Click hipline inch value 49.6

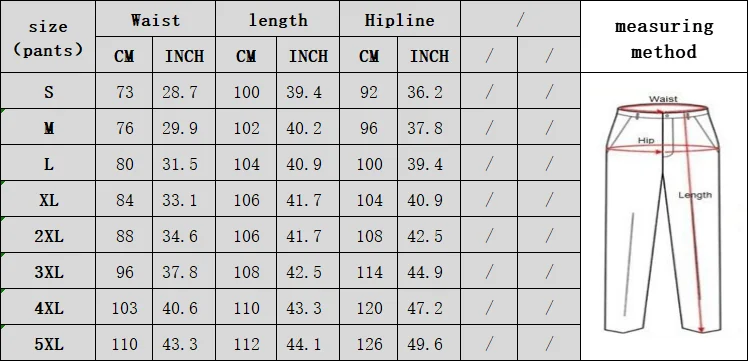[425, 344]
